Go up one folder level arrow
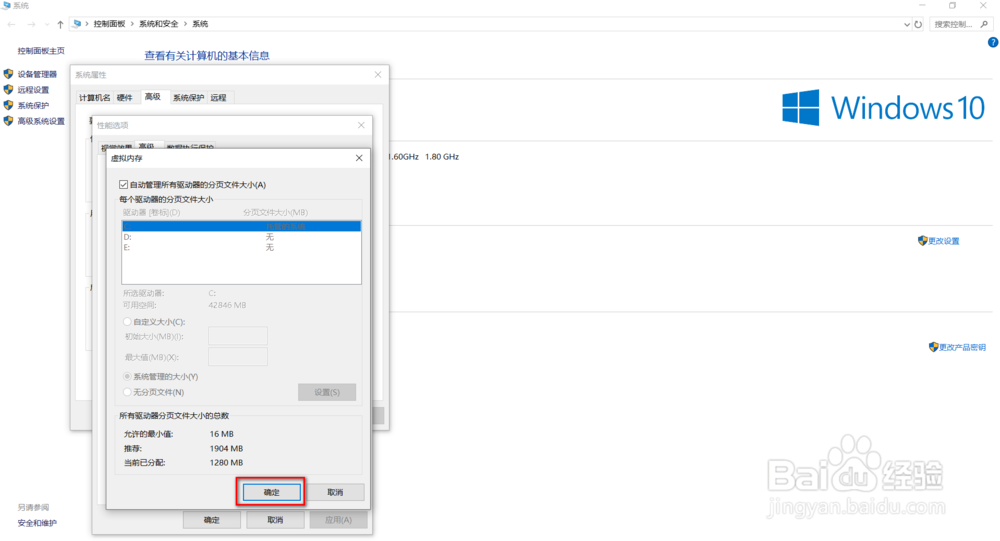 (61, 24)
